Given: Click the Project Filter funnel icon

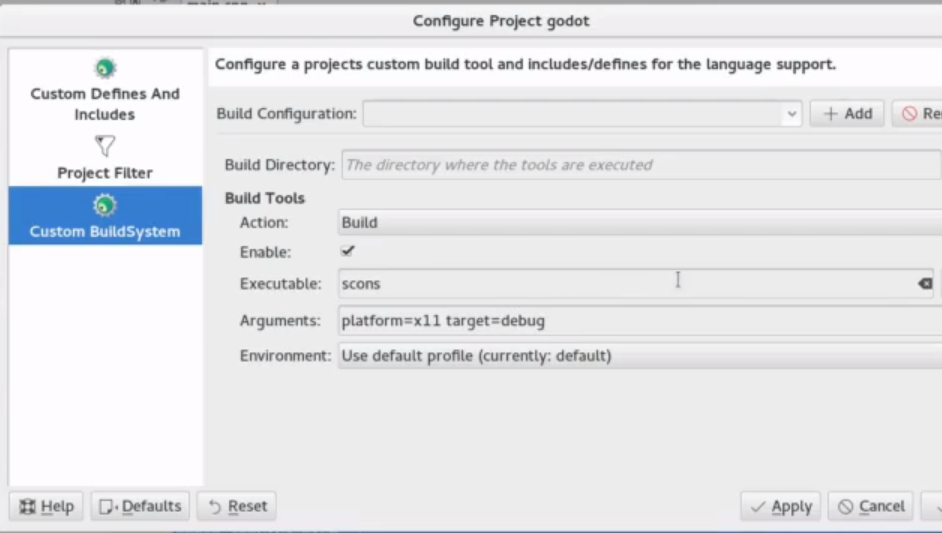Looking at the screenshot, I should coord(105,146).
